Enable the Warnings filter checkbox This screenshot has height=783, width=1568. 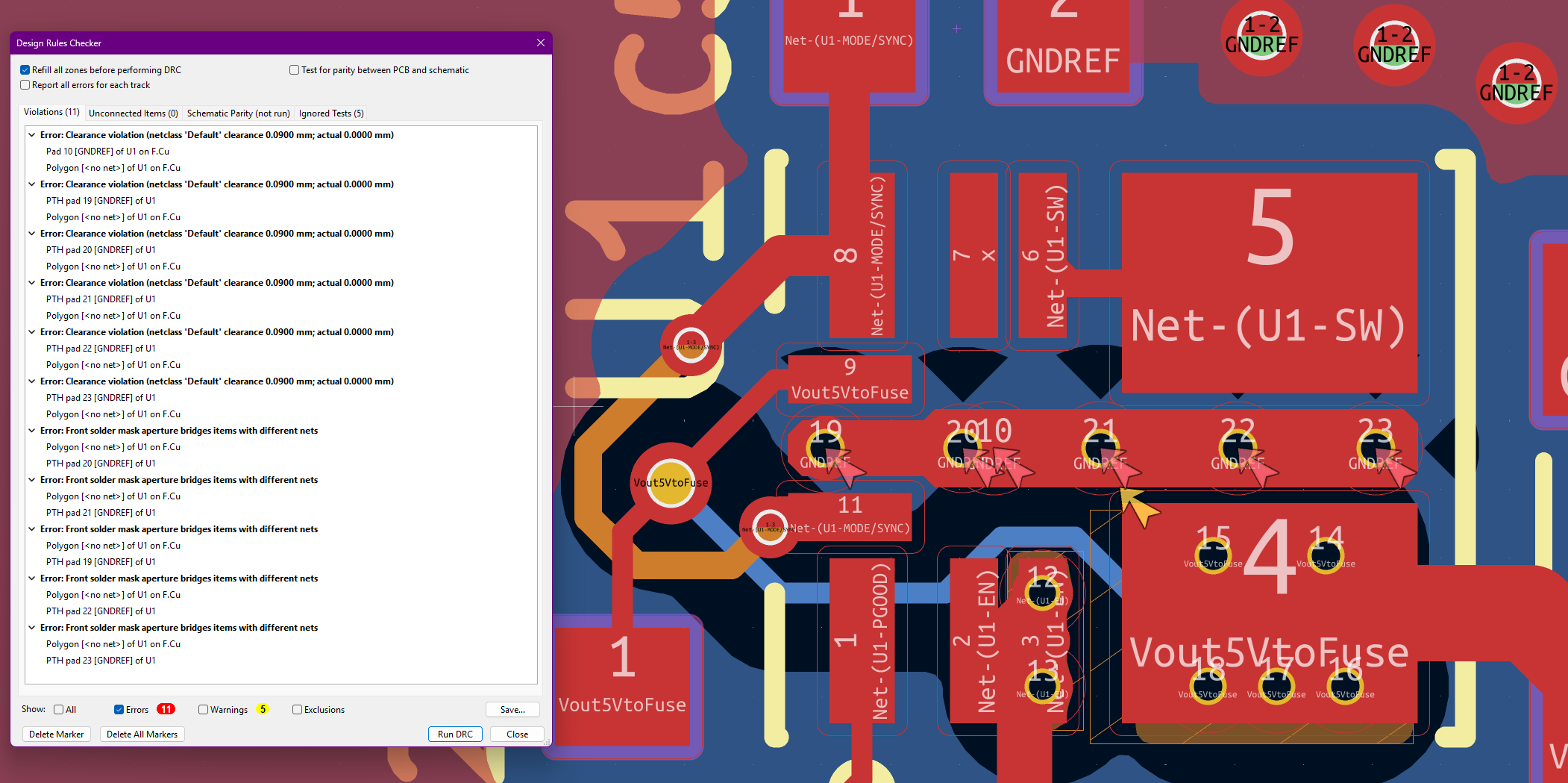click(203, 710)
